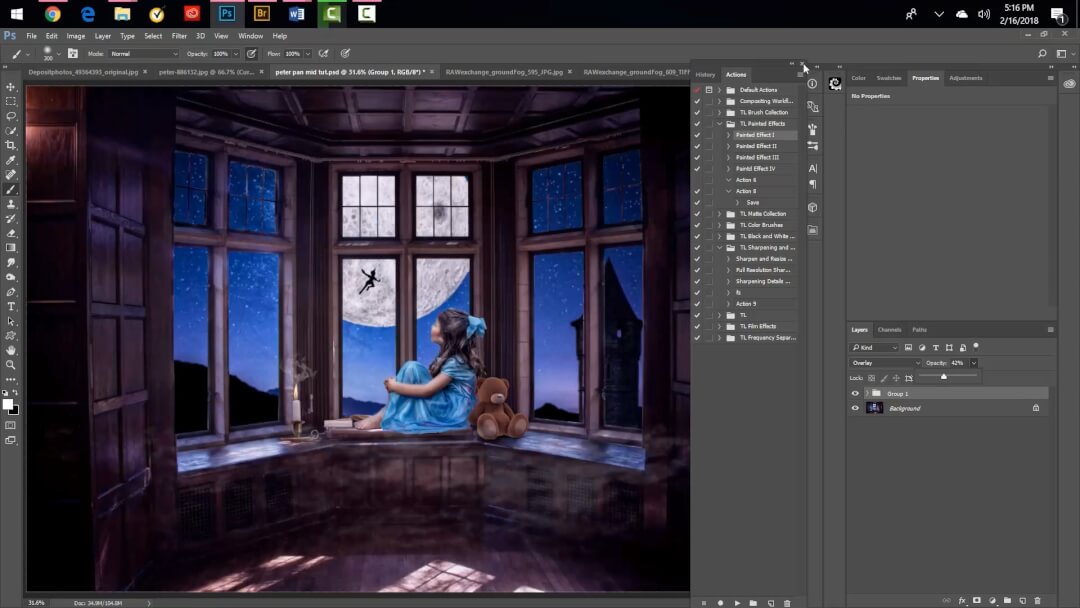Screen dimensions: 1080x608
Task: Select the Hand tool
Action: [10, 350]
